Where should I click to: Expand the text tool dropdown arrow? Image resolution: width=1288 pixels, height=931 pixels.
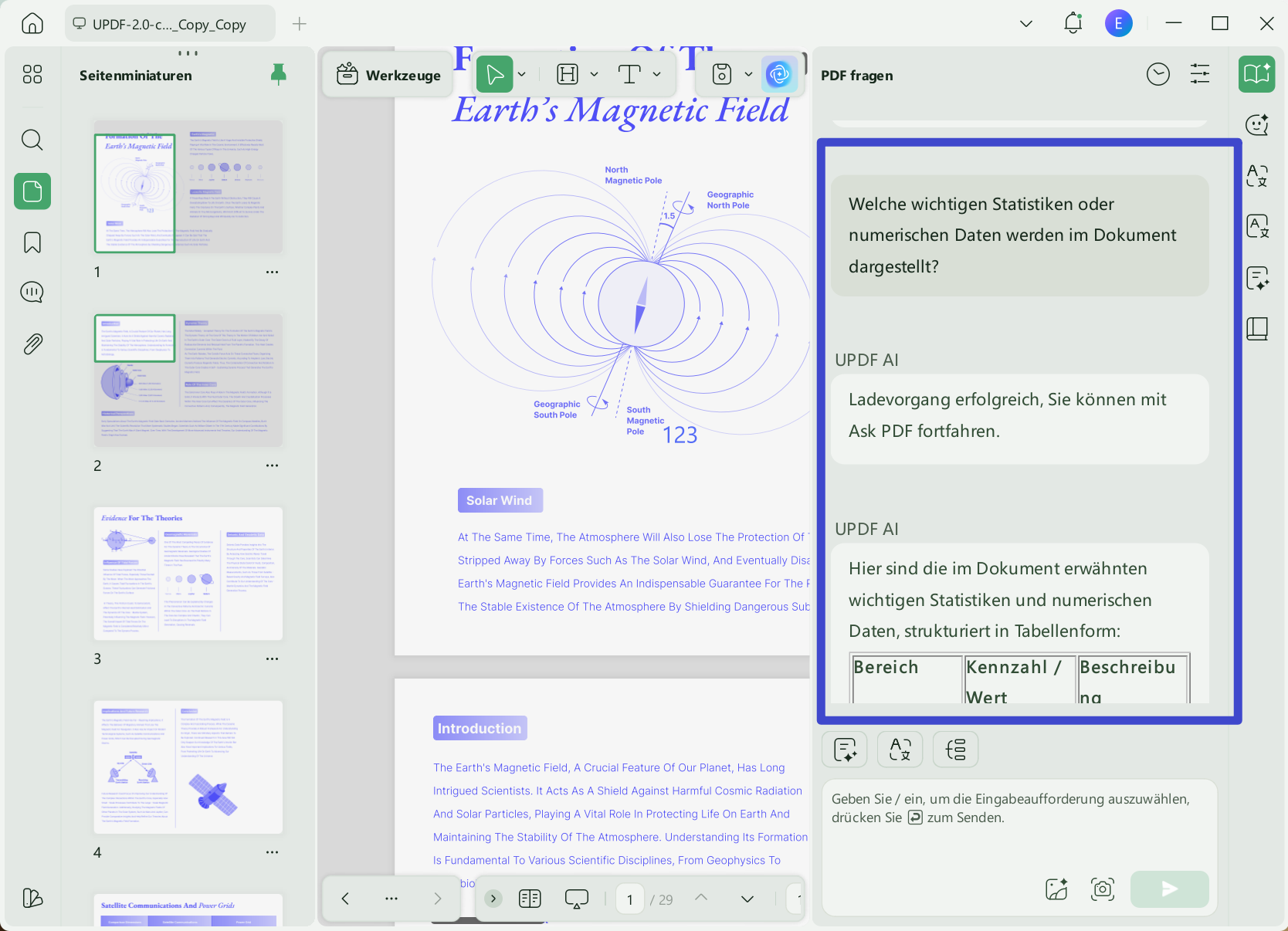[656, 74]
